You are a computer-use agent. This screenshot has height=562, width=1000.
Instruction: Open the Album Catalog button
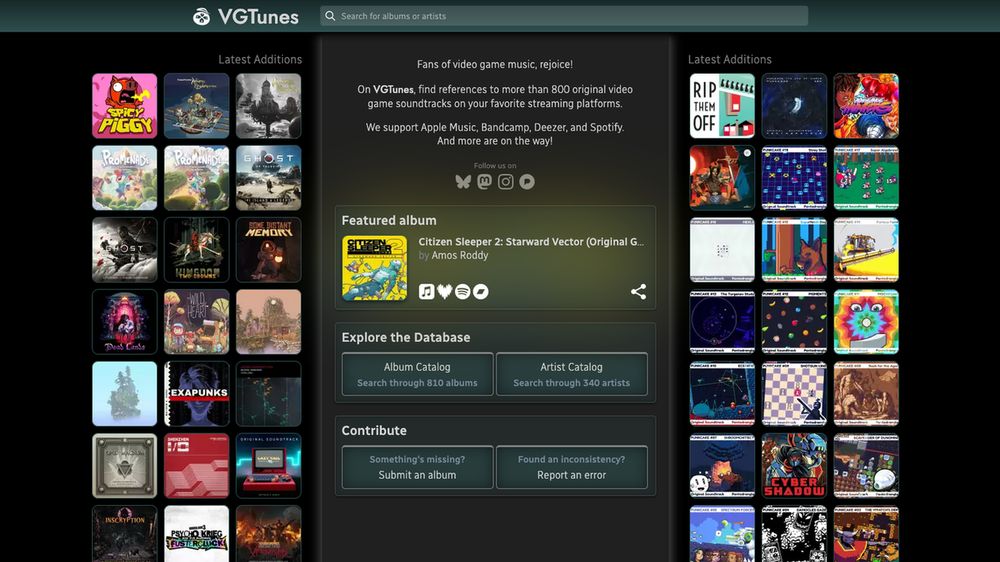pyautogui.click(x=417, y=374)
